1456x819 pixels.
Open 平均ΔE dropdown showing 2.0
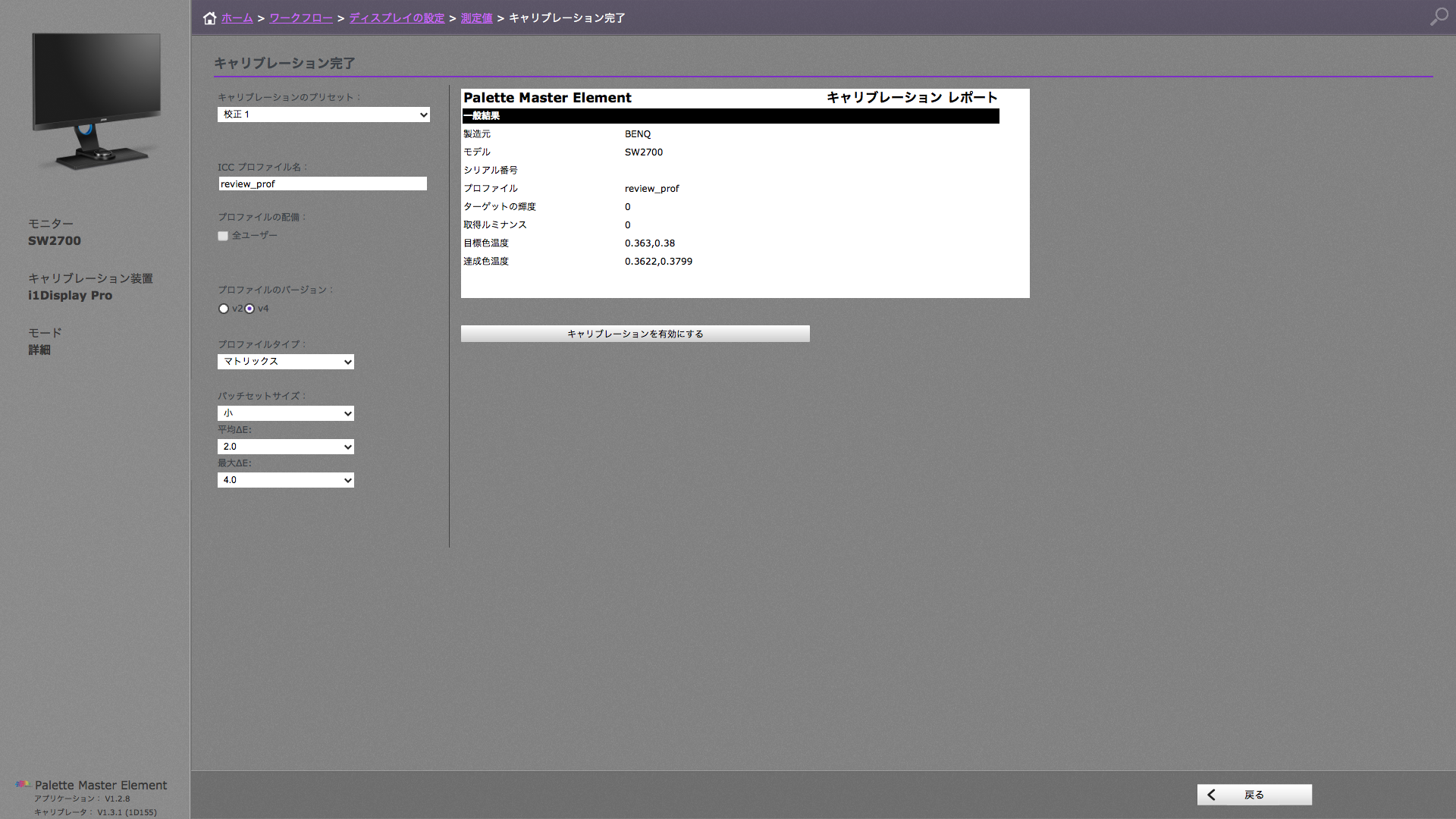coord(286,447)
